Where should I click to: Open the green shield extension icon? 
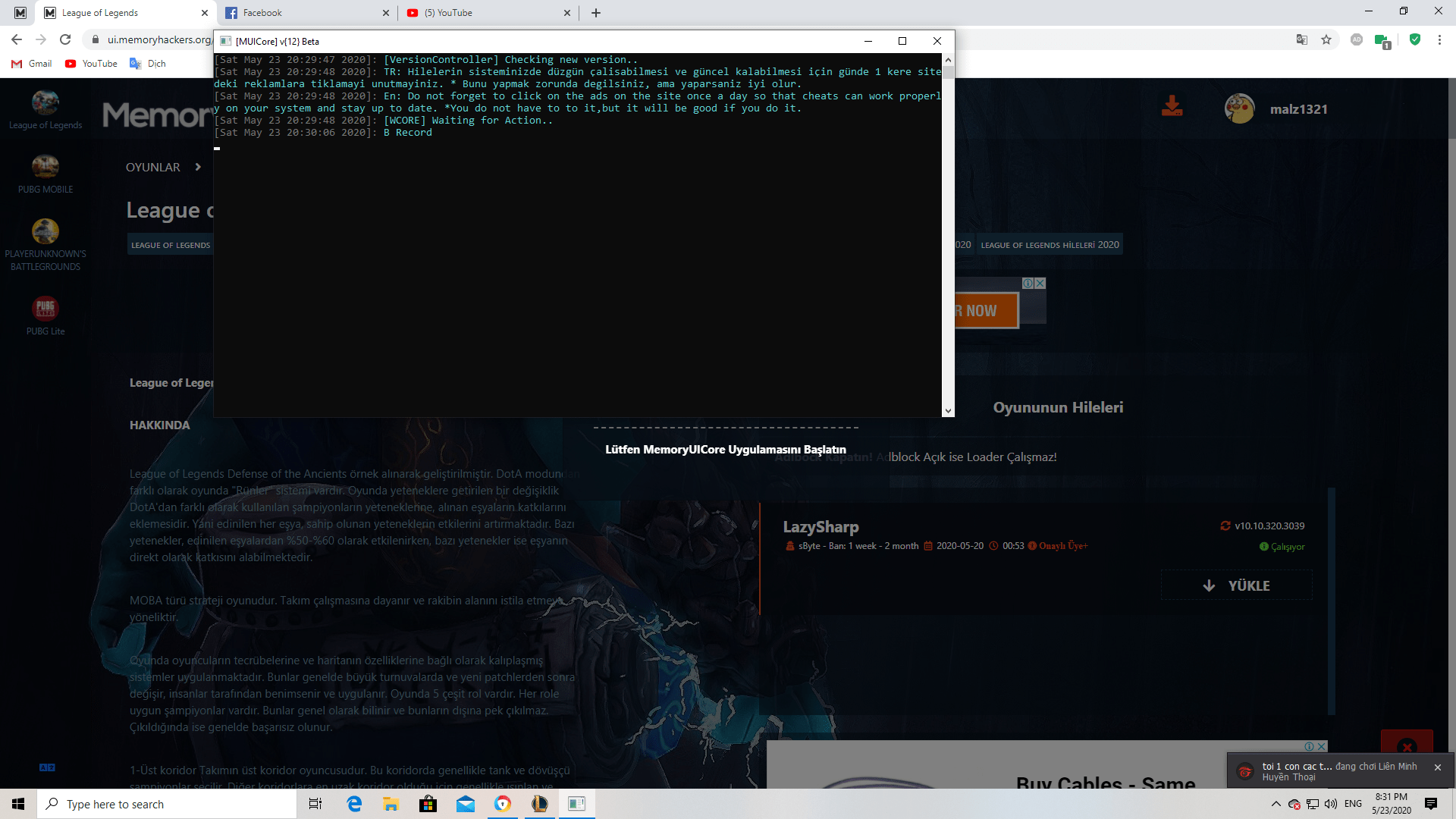click(x=1415, y=39)
